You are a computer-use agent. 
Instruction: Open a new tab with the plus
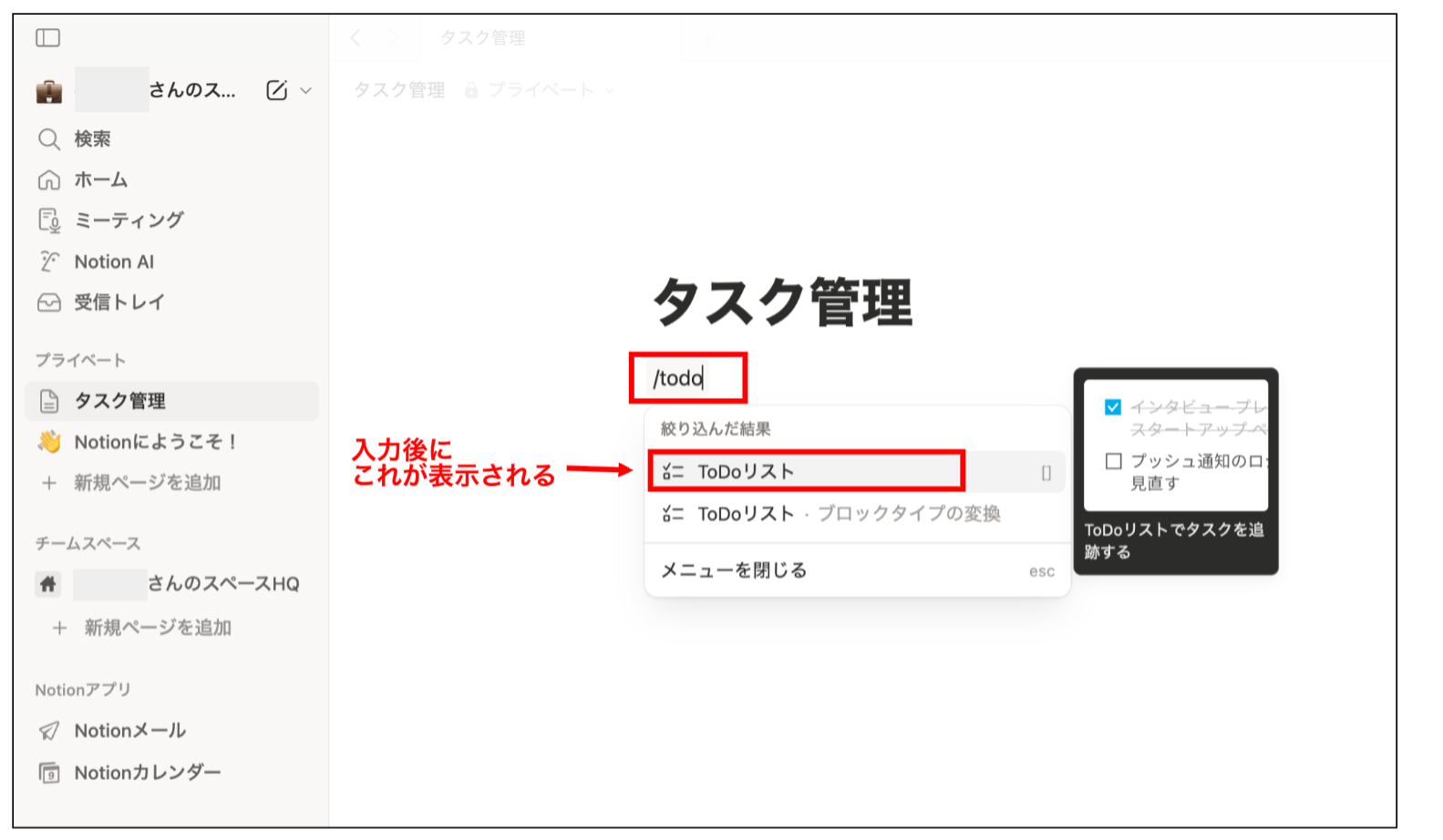pyautogui.click(x=706, y=37)
